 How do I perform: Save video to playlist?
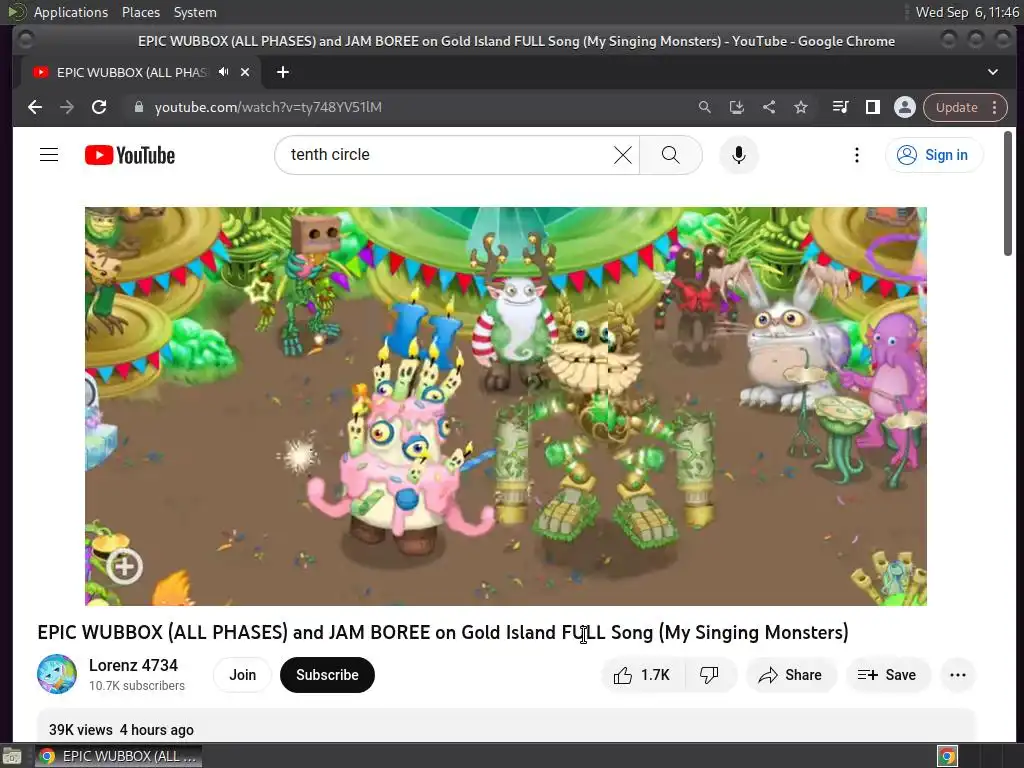888,675
